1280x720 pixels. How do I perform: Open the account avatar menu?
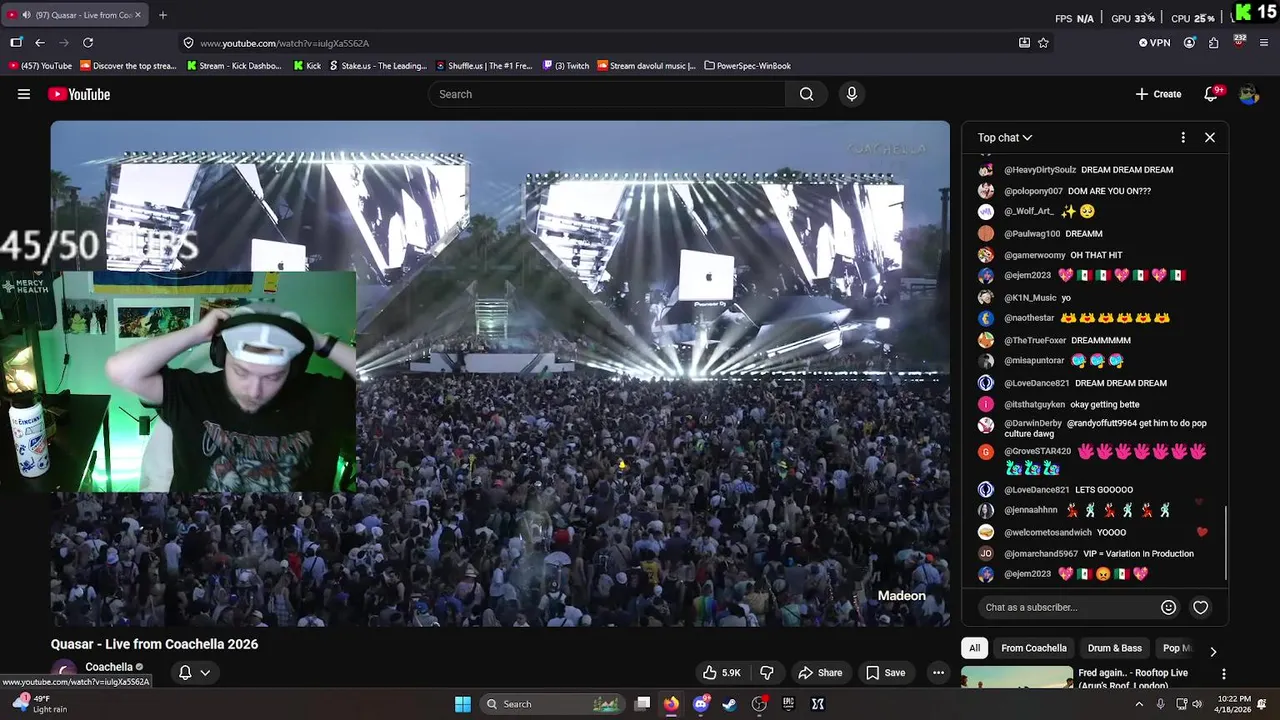coord(1248,94)
